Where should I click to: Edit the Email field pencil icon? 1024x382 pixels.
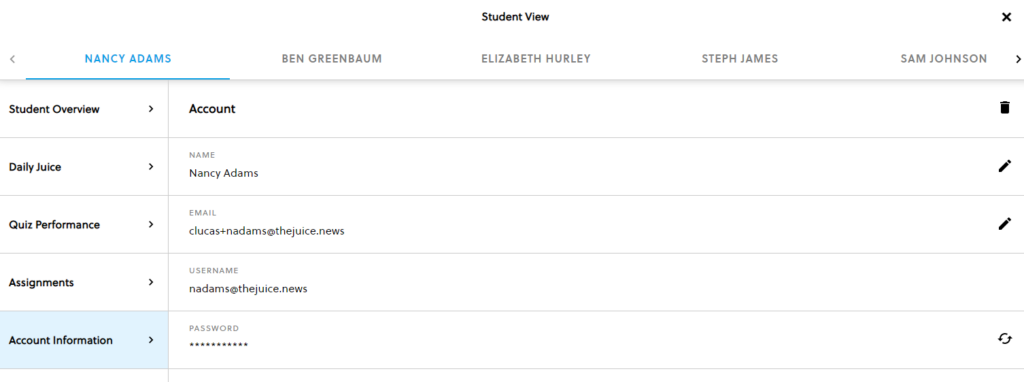click(x=1004, y=224)
